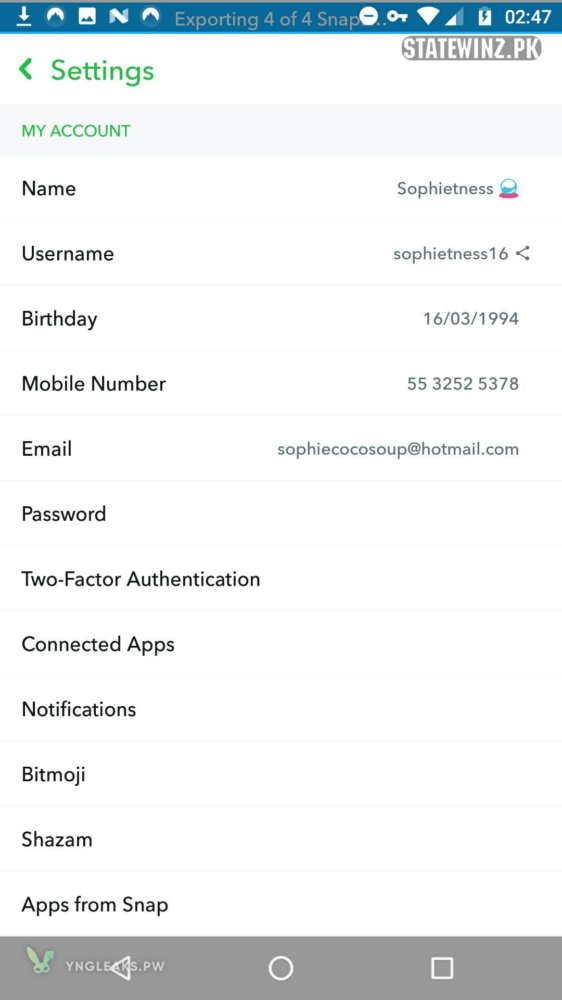Open Apps from Snap

[281, 904]
